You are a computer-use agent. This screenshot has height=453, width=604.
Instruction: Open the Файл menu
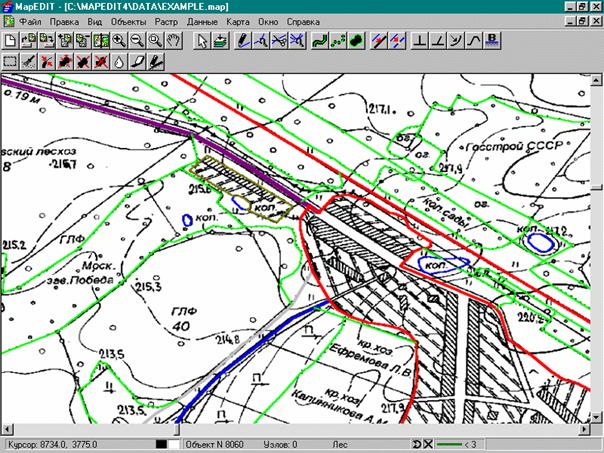[x=30, y=20]
